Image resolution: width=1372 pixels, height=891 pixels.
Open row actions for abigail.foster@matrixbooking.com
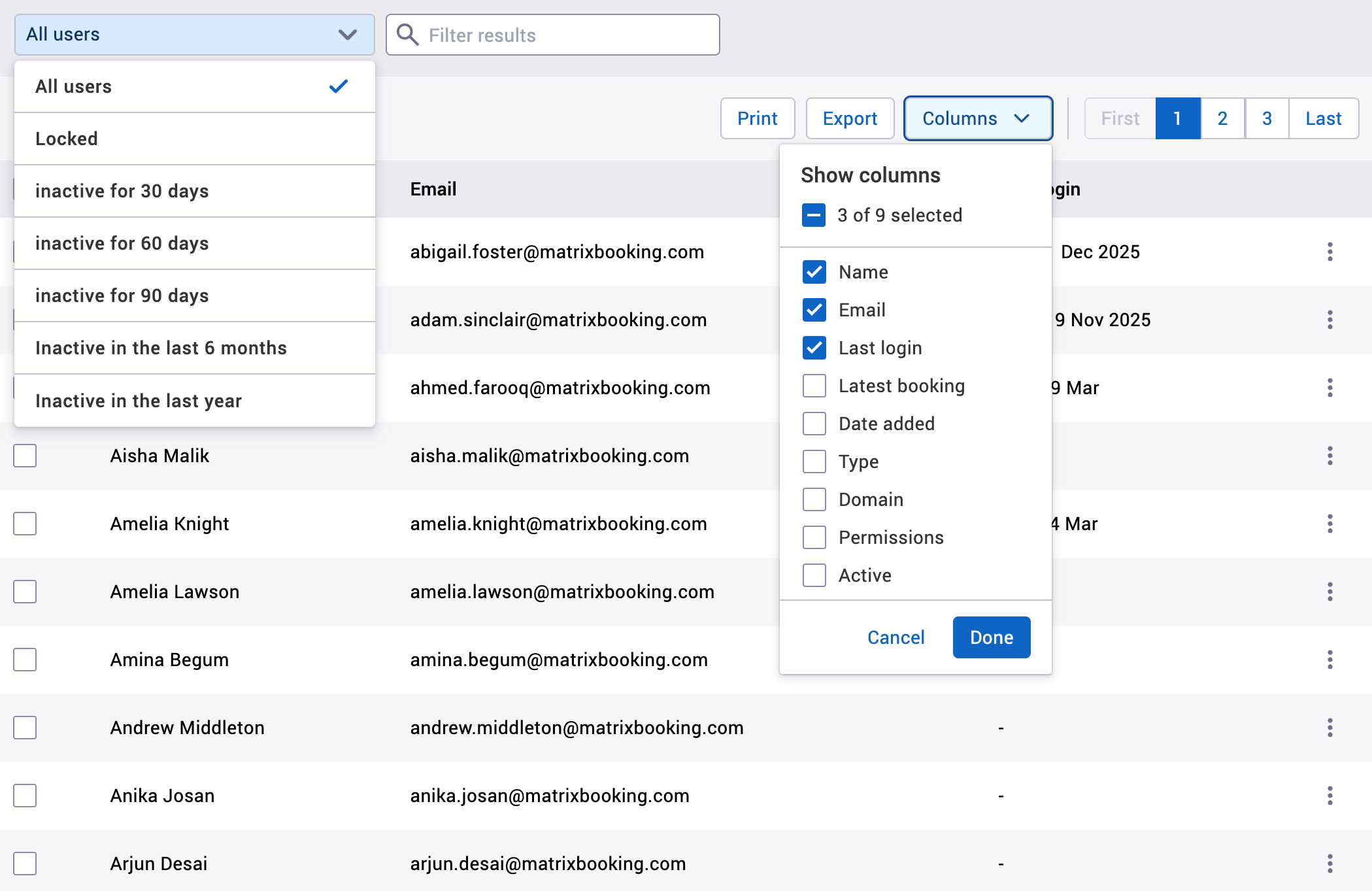click(1330, 252)
